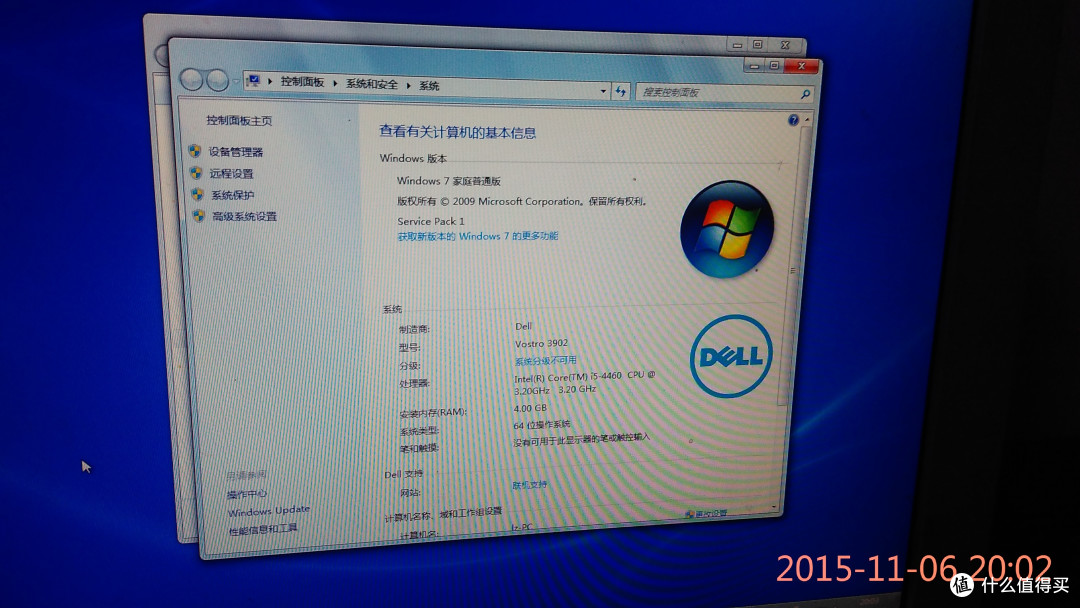Expand arrow after 系统和安全 in breadcrumb

pos(408,85)
